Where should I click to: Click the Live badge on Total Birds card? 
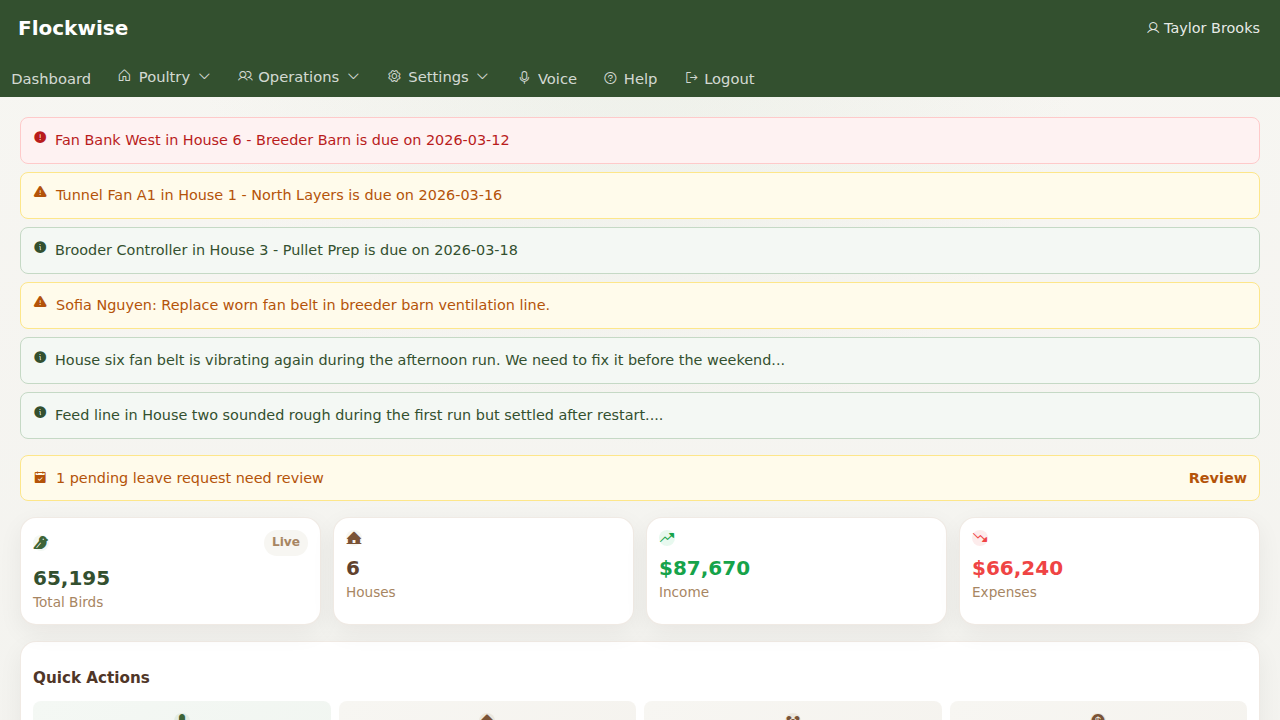285,542
